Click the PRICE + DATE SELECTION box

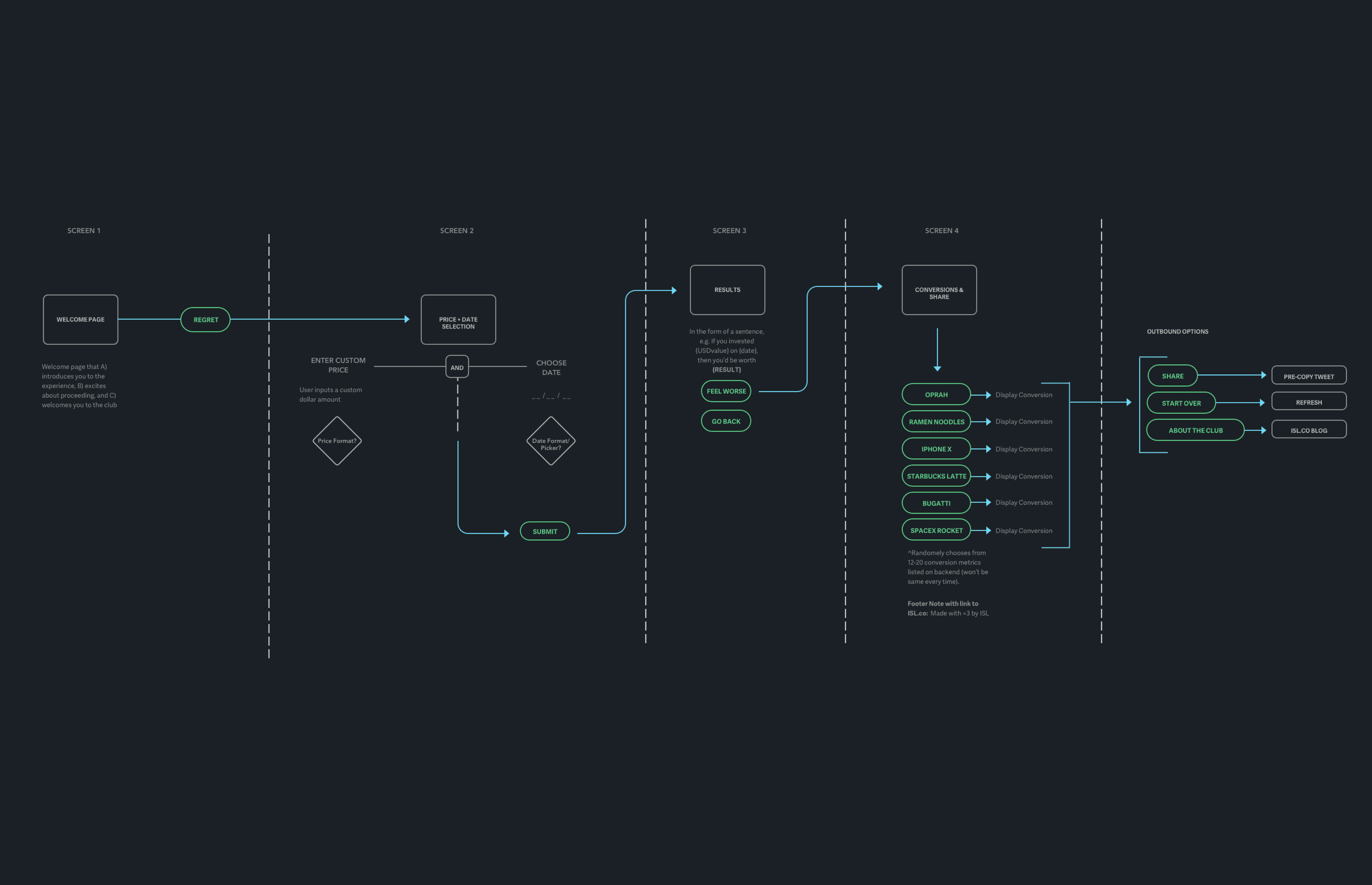point(458,320)
